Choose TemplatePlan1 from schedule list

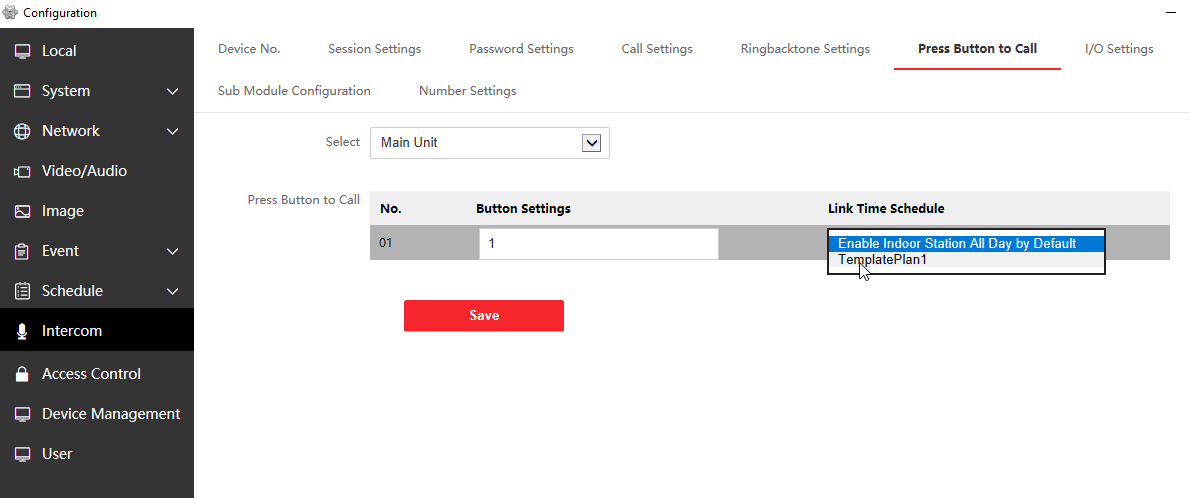[x=883, y=260]
